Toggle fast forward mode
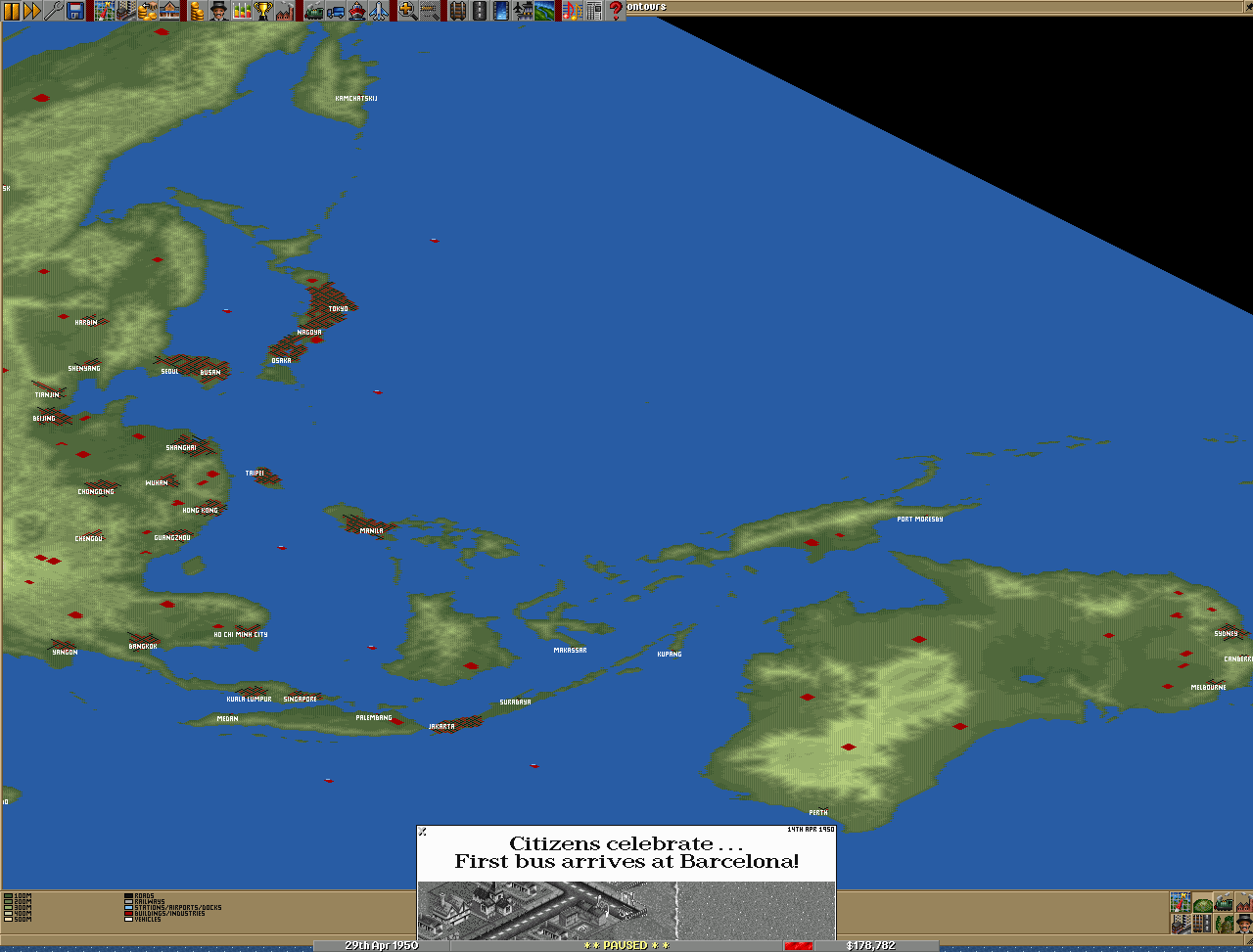The image size is (1253, 952). [x=32, y=11]
